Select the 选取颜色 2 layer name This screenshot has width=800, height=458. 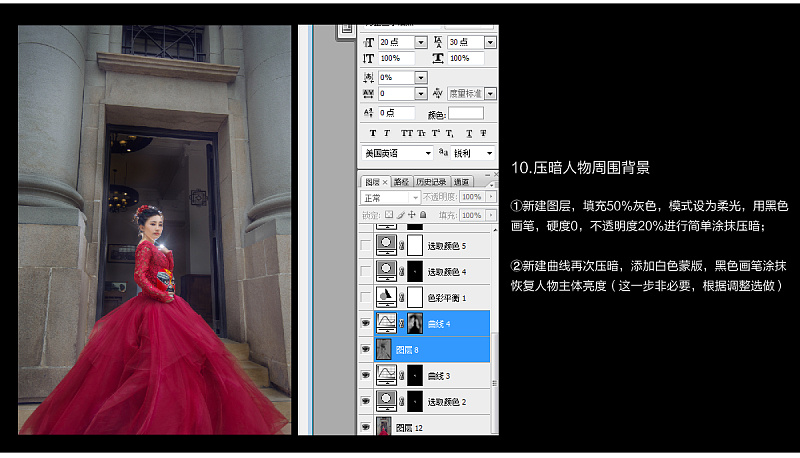[447, 402]
